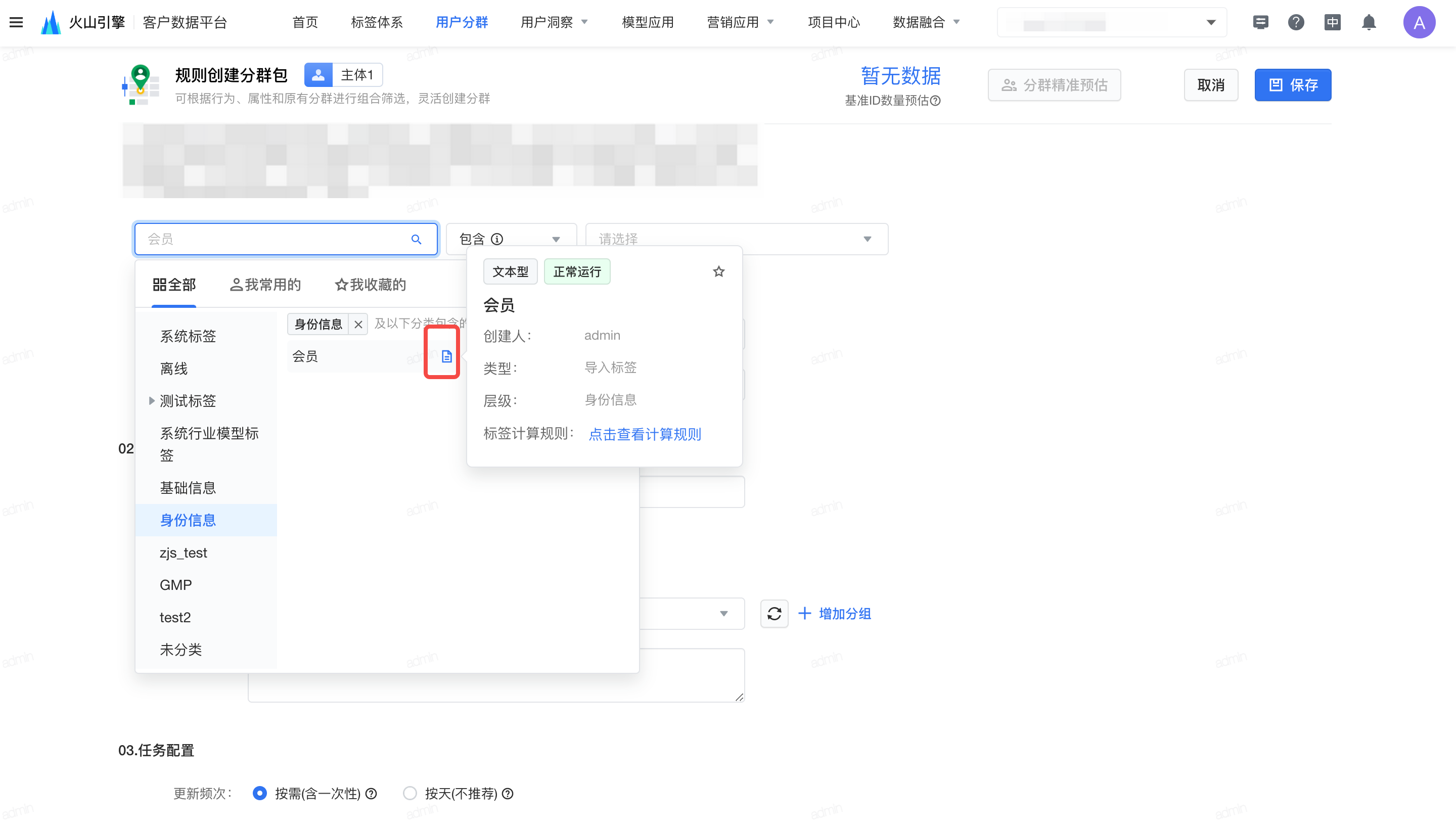Screen dimensions: 1456x828
Task: Open the help question mark icon
Action: [1296, 22]
